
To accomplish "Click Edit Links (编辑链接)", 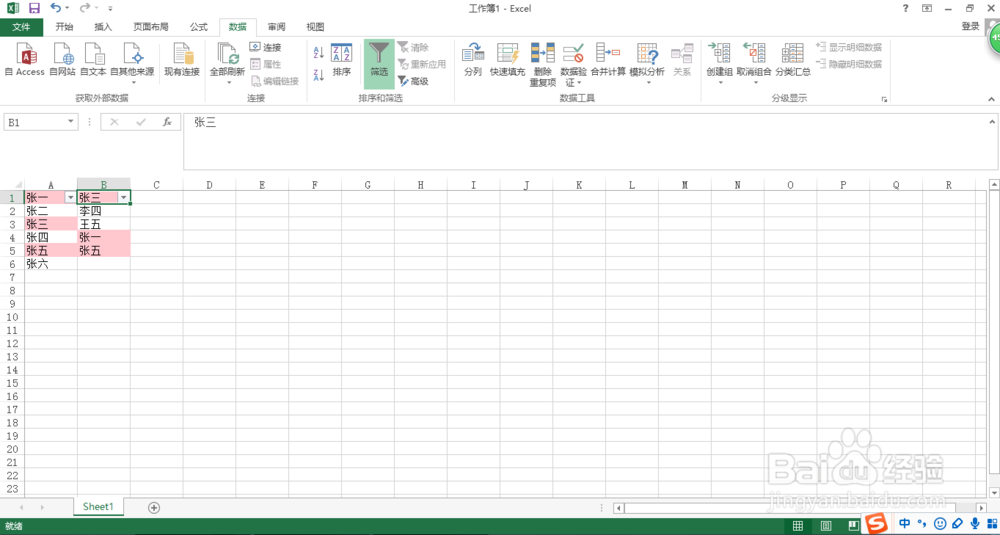I will [274, 81].
